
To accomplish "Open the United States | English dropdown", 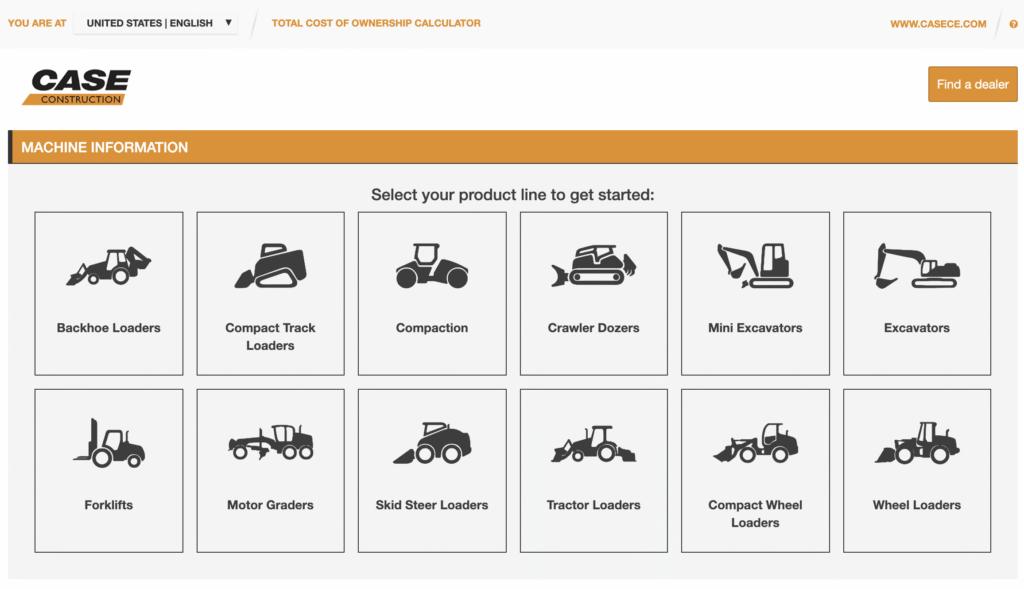I will coord(157,23).
